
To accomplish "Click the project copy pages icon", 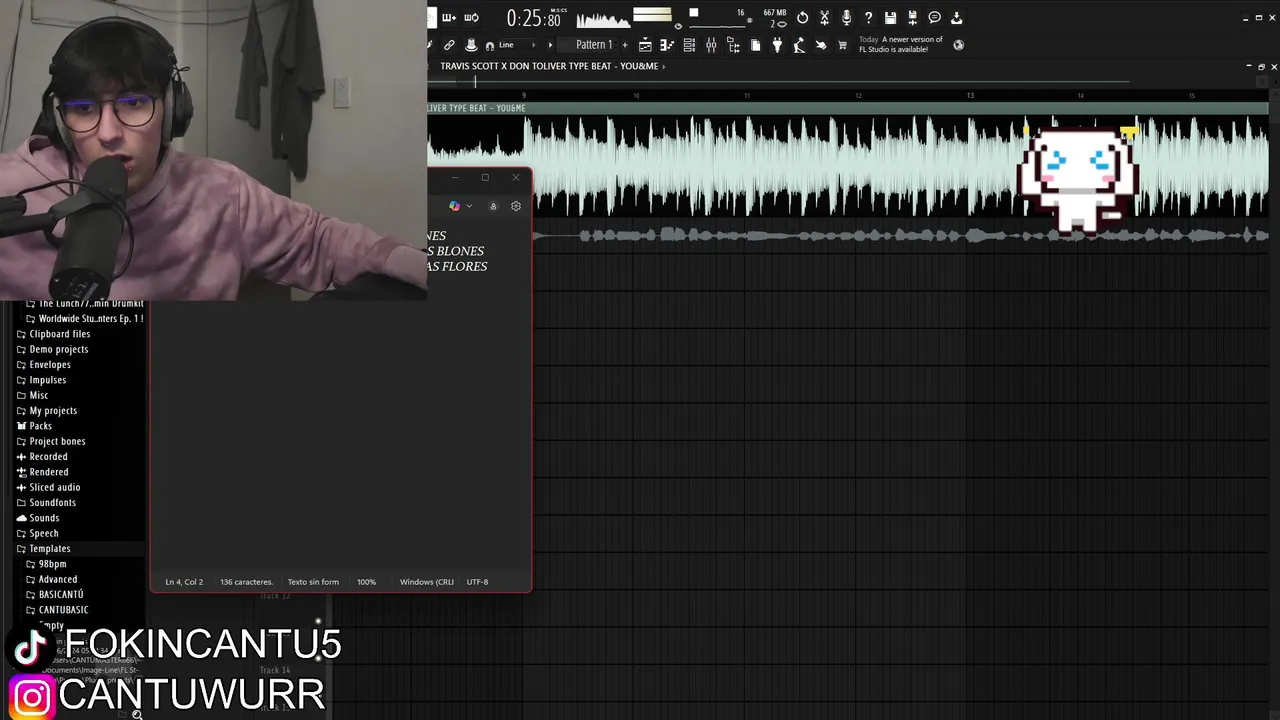I will coord(755,45).
